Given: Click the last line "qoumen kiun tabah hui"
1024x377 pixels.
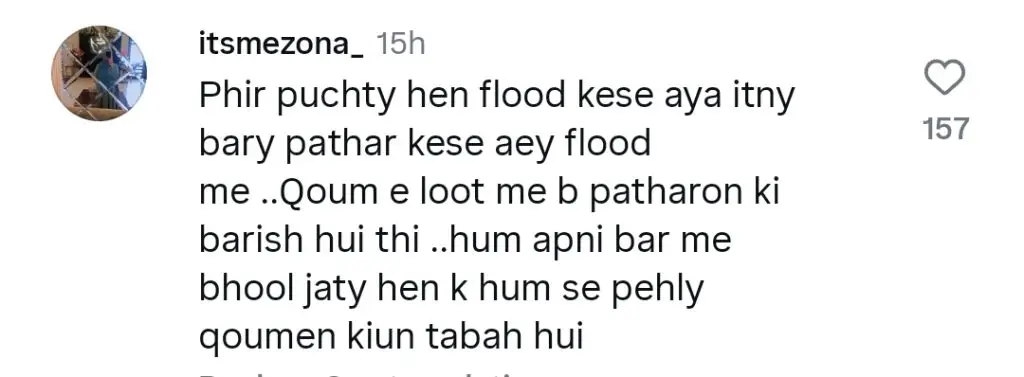Looking at the screenshot, I should [391, 338].
